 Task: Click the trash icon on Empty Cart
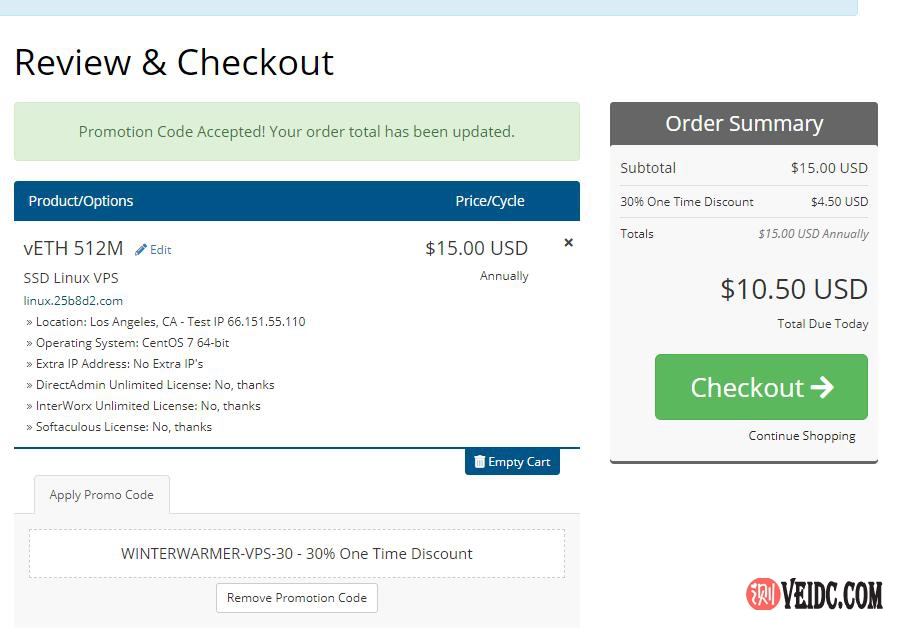pyautogui.click(x=480, y=462)
